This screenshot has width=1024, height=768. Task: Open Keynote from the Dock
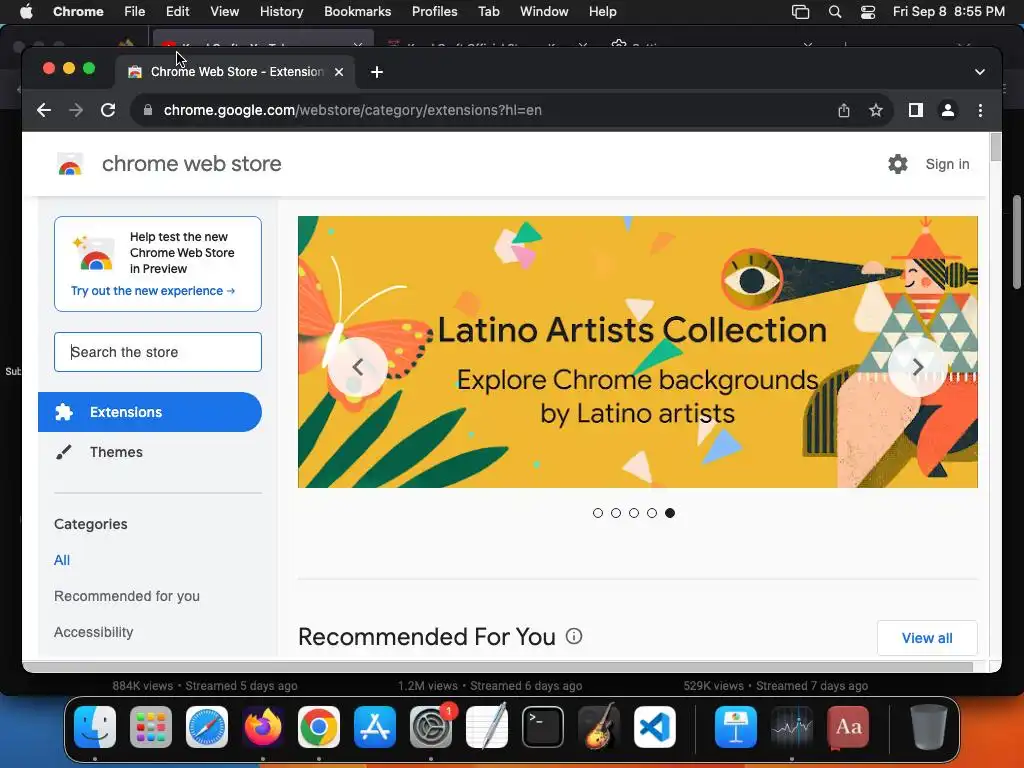(x=736, y=727)
